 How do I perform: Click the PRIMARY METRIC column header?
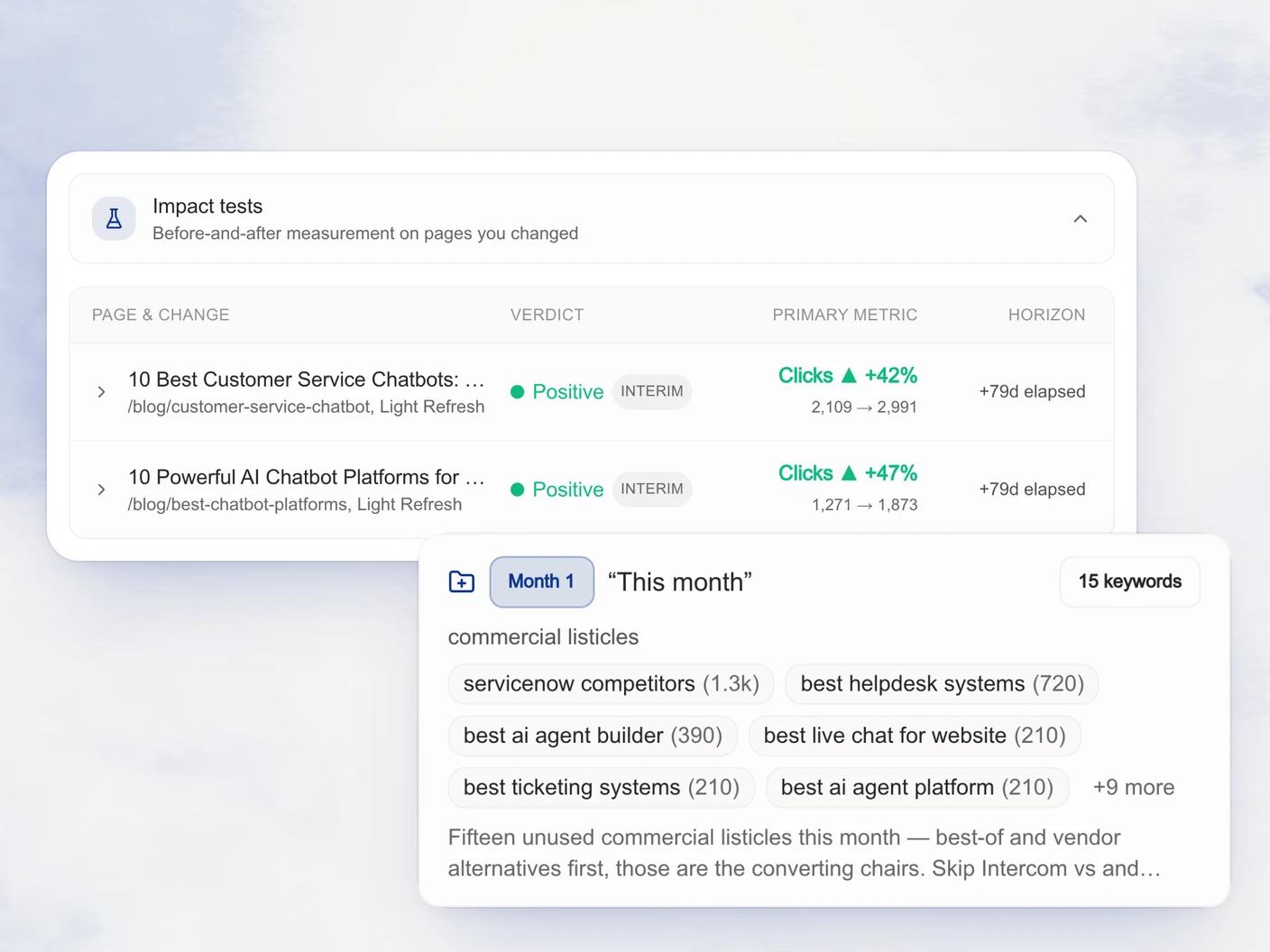coord(844,315)
